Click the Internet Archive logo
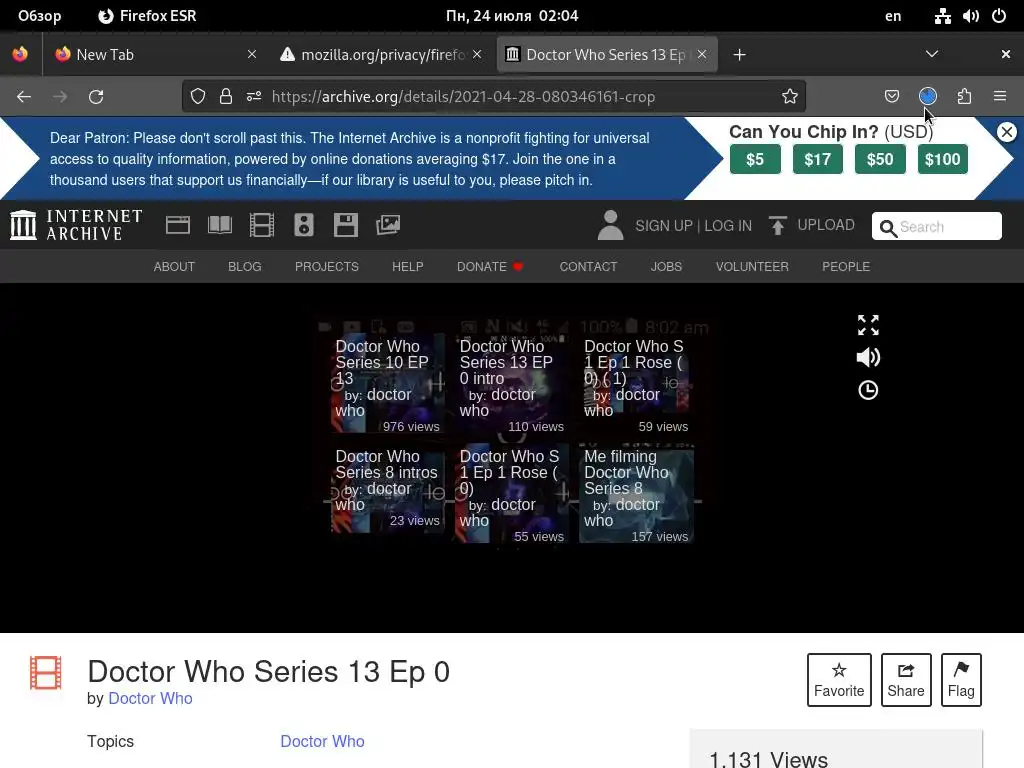 pyautogui.click(x=76, y=225)
